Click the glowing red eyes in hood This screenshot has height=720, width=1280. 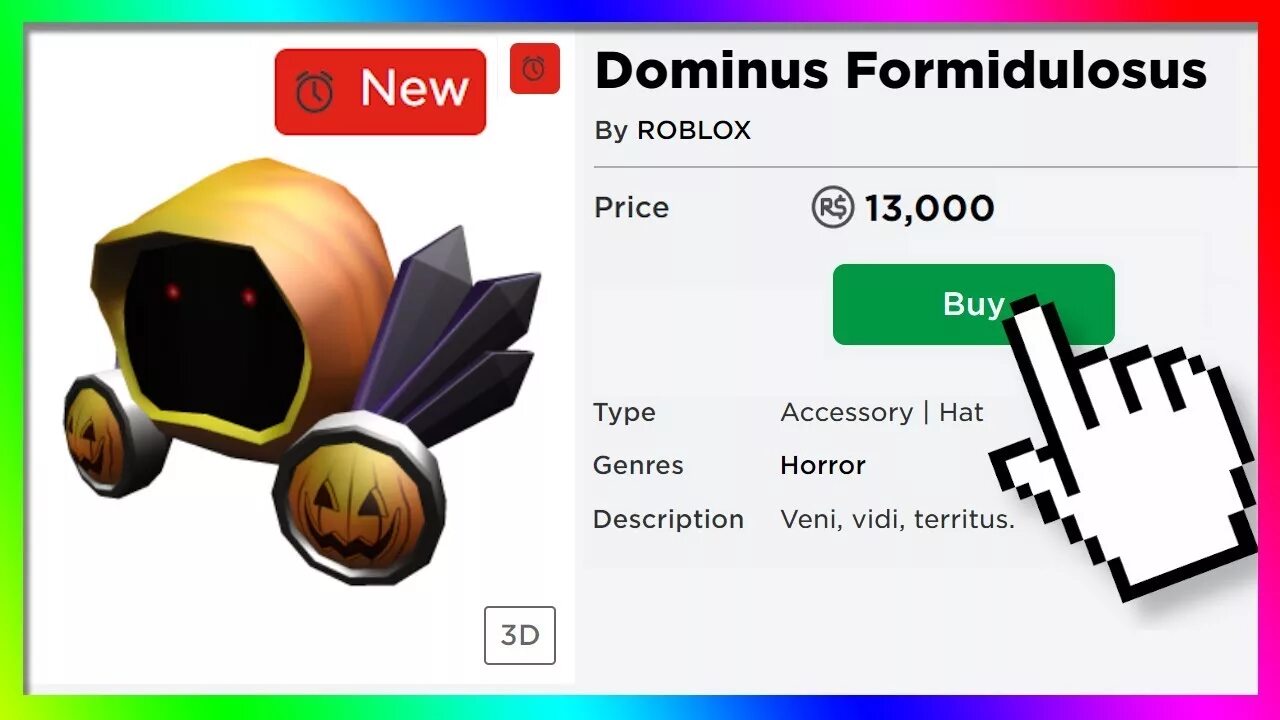tap(211, 294)
